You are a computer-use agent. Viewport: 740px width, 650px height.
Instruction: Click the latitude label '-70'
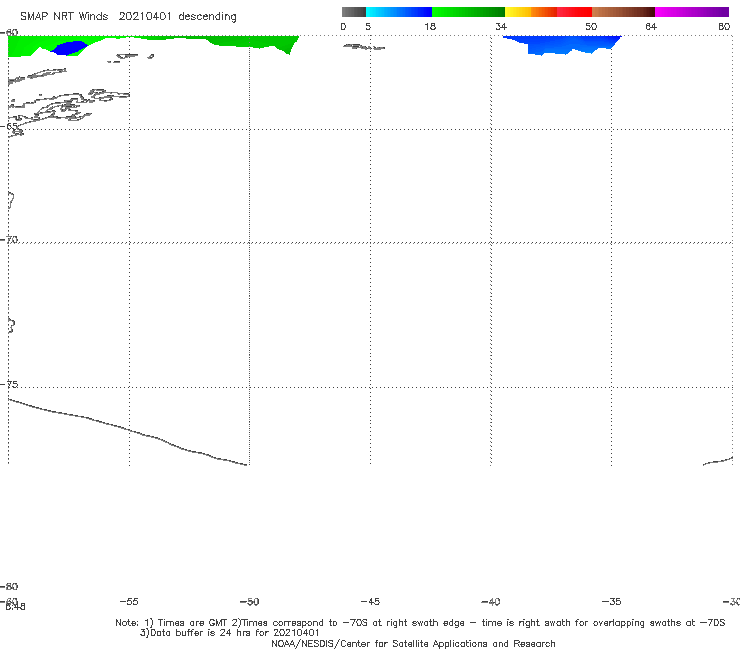pyautogui.click(x=9, y=240)
